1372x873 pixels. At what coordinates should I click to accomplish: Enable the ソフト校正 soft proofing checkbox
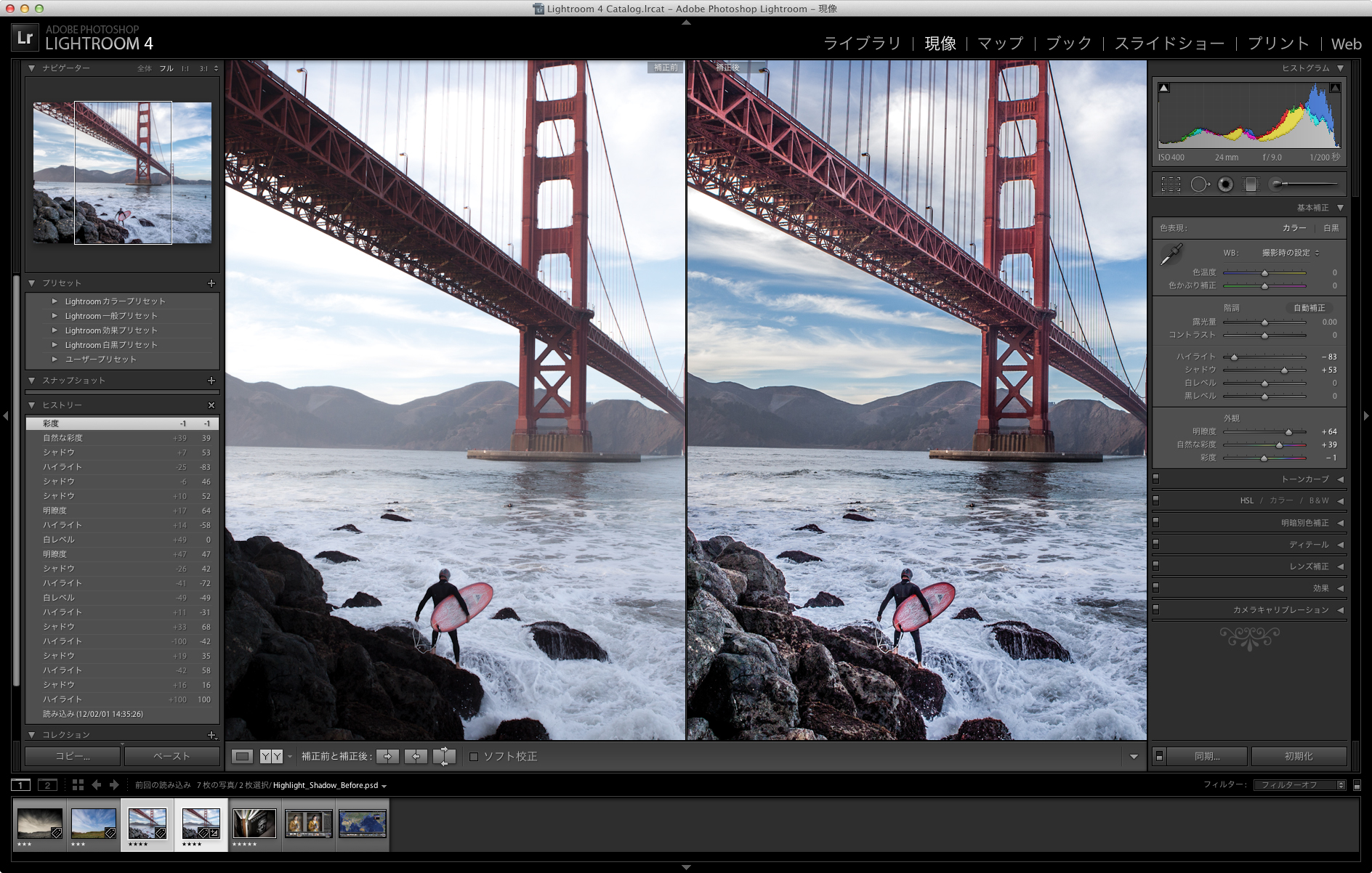coord(474,757)
